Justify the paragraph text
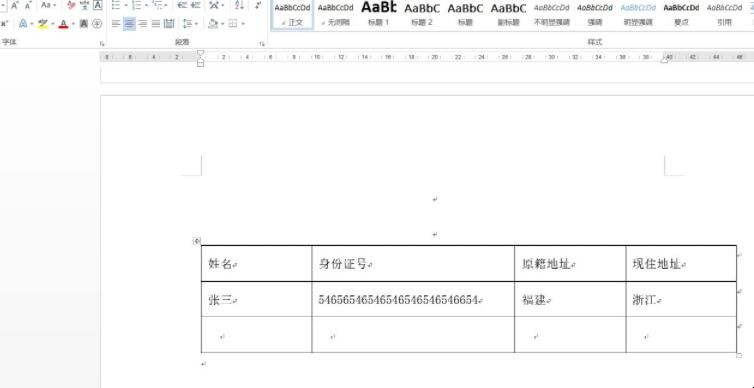This screenshot has height=388, width=754. coord(156,24)
